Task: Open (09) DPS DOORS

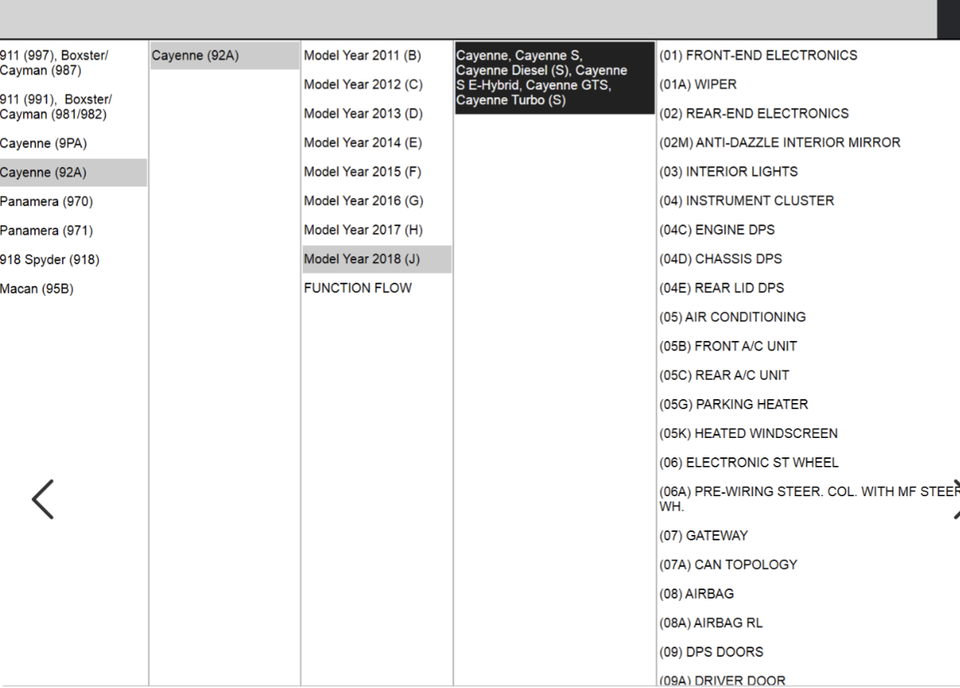Action: pyautogui.click(x=711, y=652)
